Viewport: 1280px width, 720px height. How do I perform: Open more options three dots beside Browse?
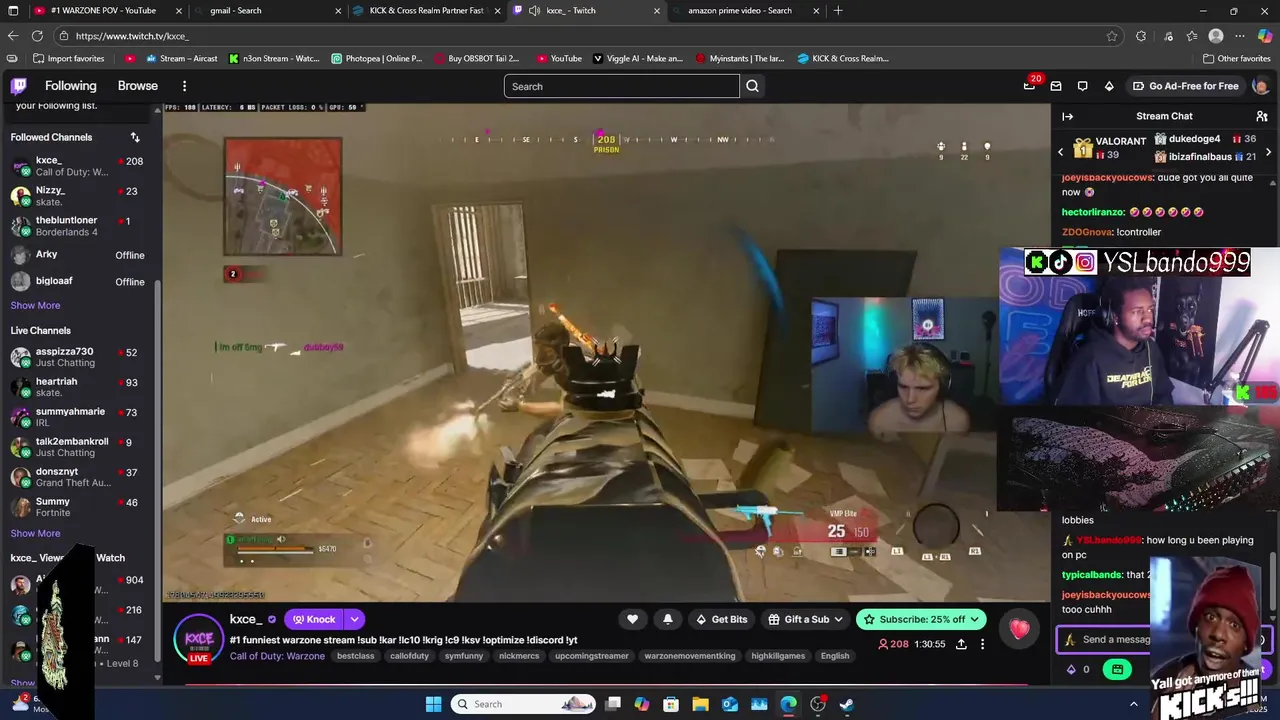[x=185, y=86]
